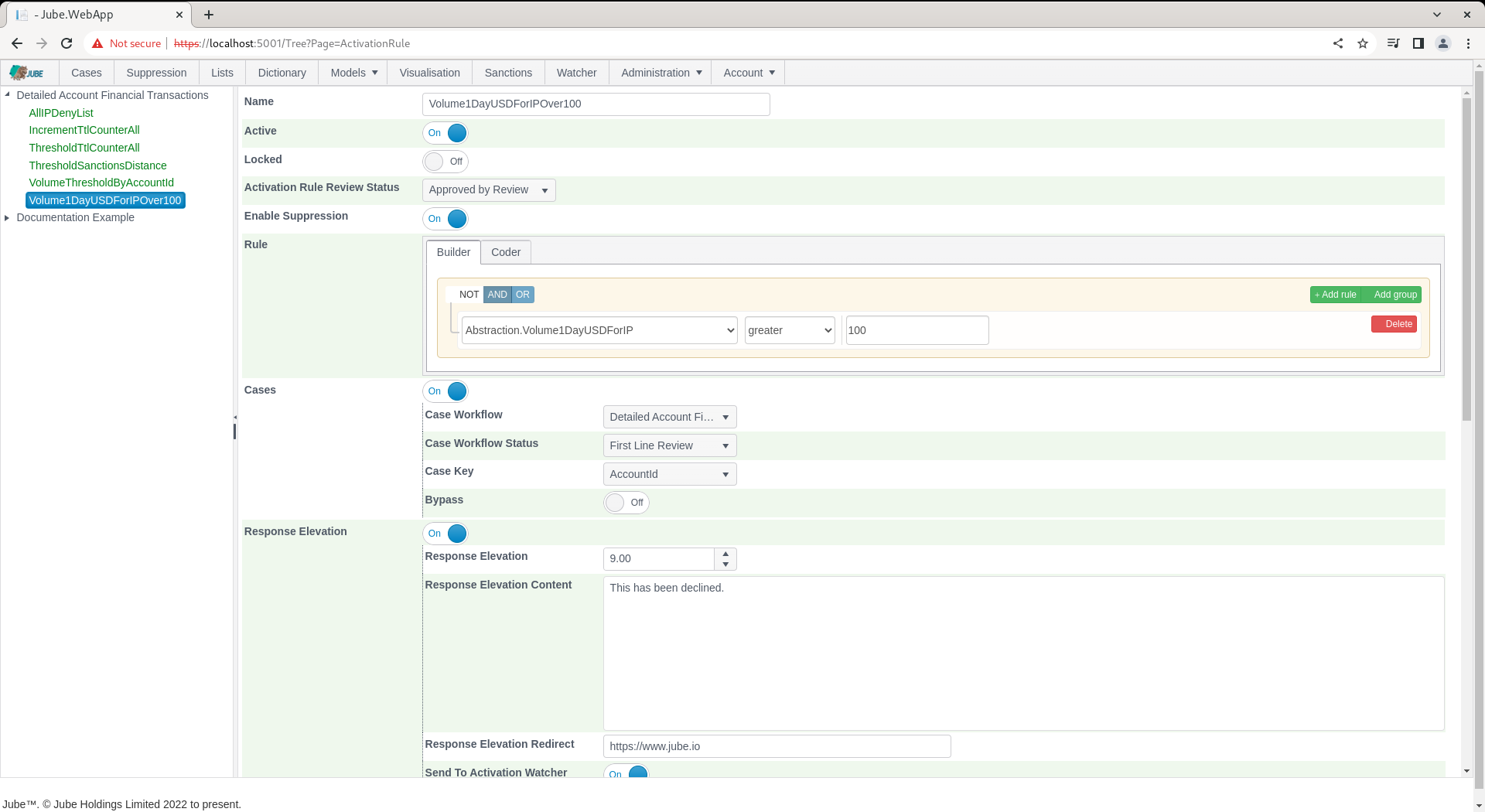The width and height of the screenshot is (1485, 812).
Task: Select the AND condition
Action: coord(497,295)
